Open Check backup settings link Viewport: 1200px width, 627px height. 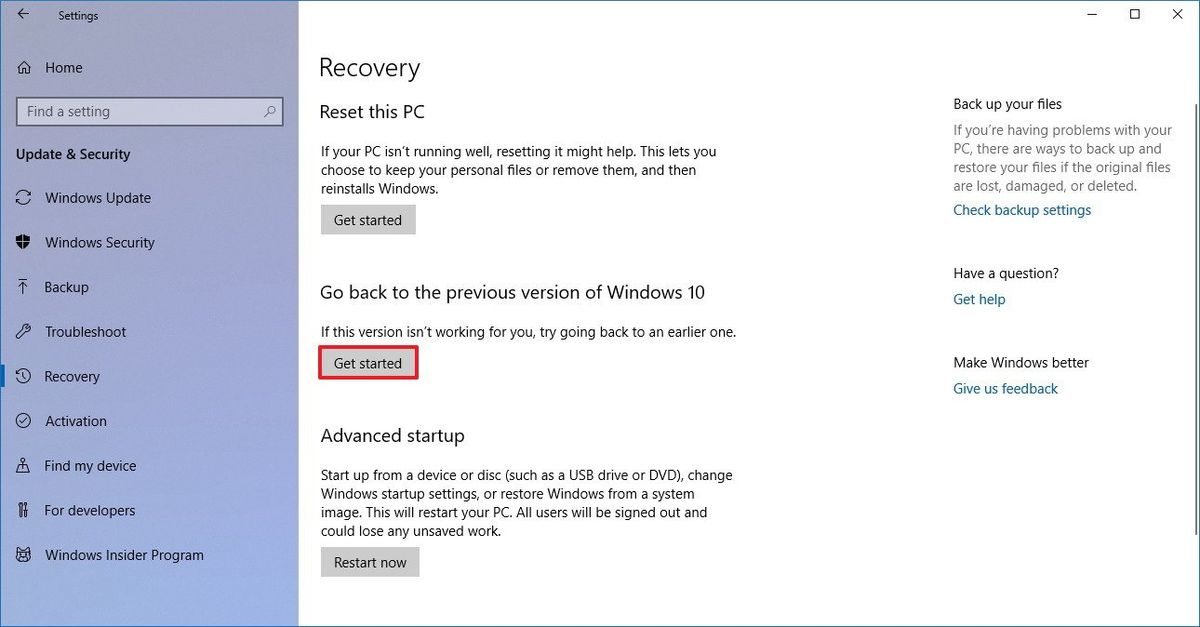pyautogui.click(x=1021, y=209)
